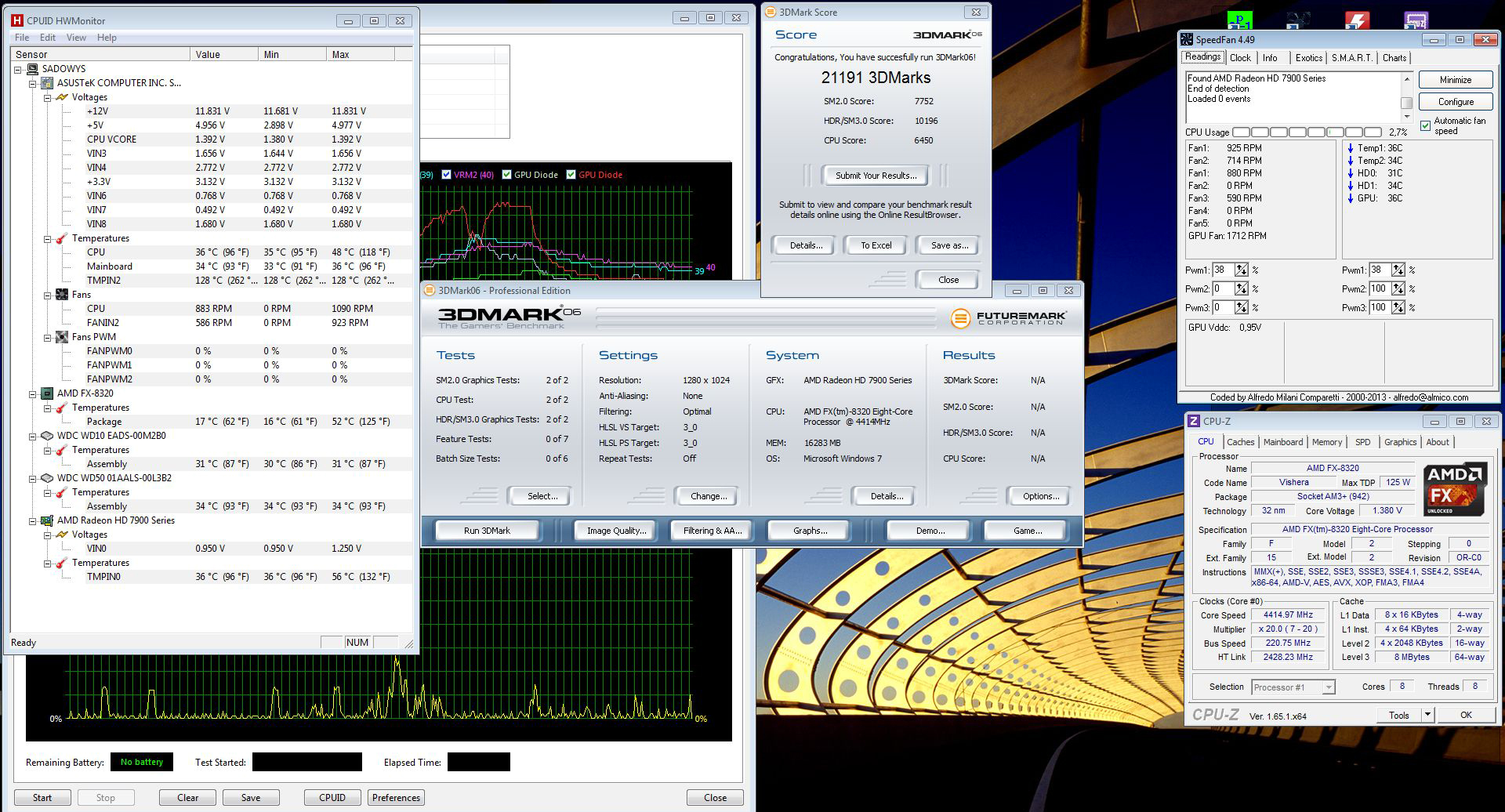This screenshot has width=1505, height=812.
Task: Uncheck the VRM2 graph checkbox
Action: [446, 175]
